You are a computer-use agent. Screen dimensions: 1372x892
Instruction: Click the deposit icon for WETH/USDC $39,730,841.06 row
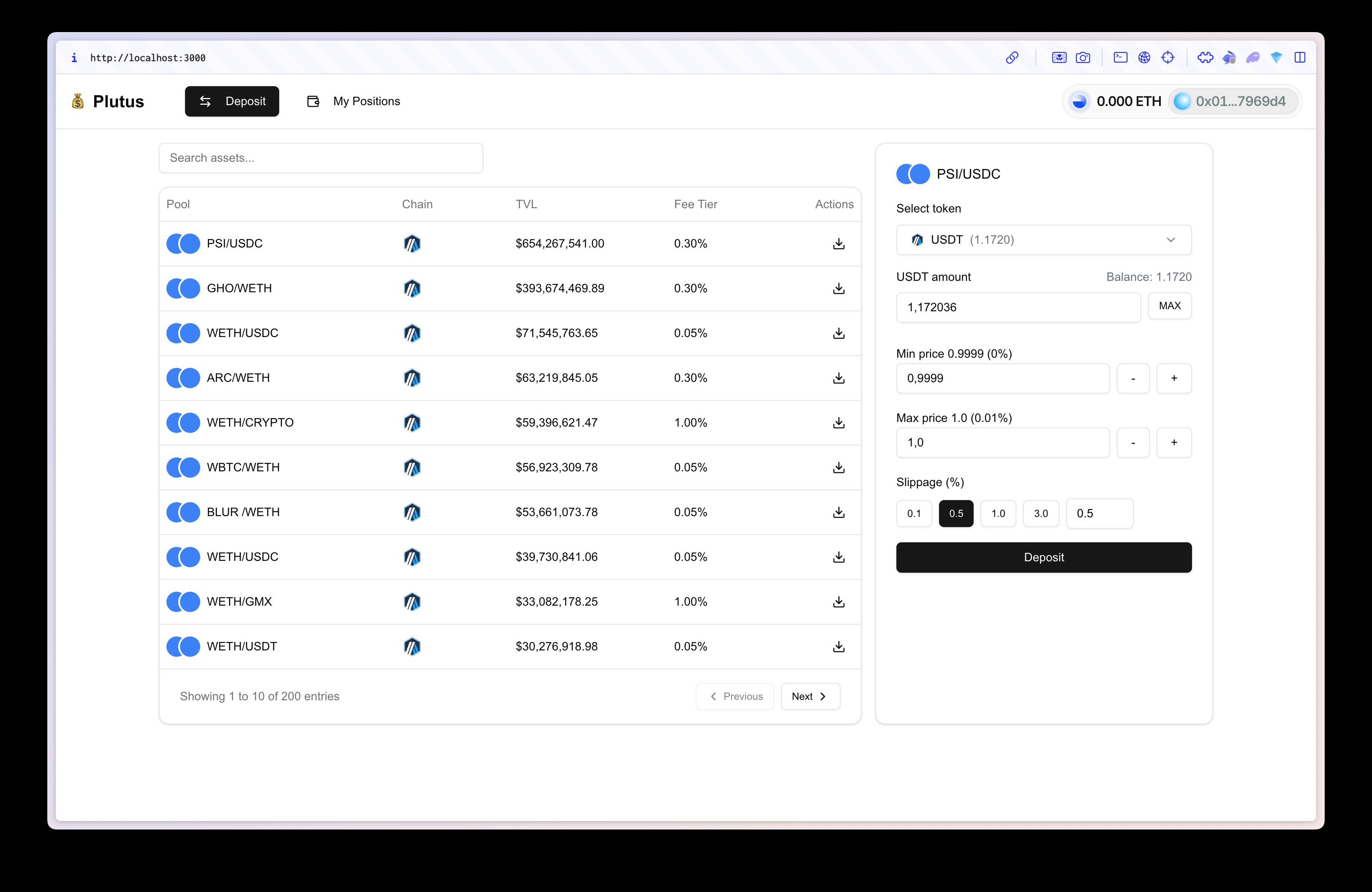839,557
